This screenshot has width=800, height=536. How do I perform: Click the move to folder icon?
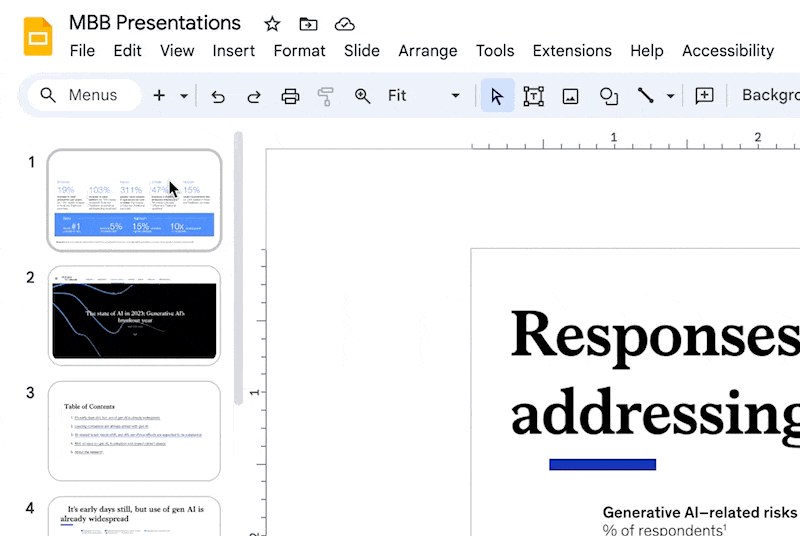[x=308, y=24]
